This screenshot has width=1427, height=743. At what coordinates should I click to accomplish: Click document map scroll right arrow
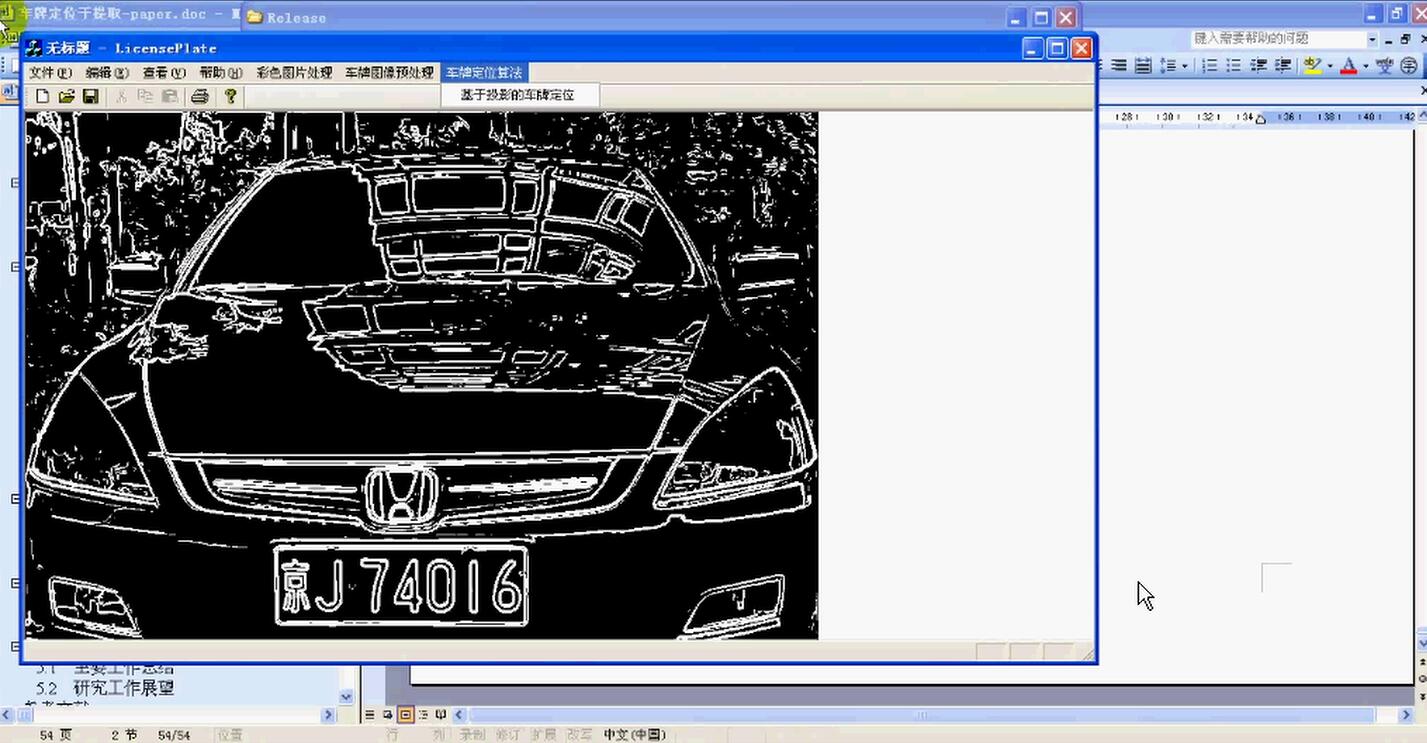click(x=328, y=715)
